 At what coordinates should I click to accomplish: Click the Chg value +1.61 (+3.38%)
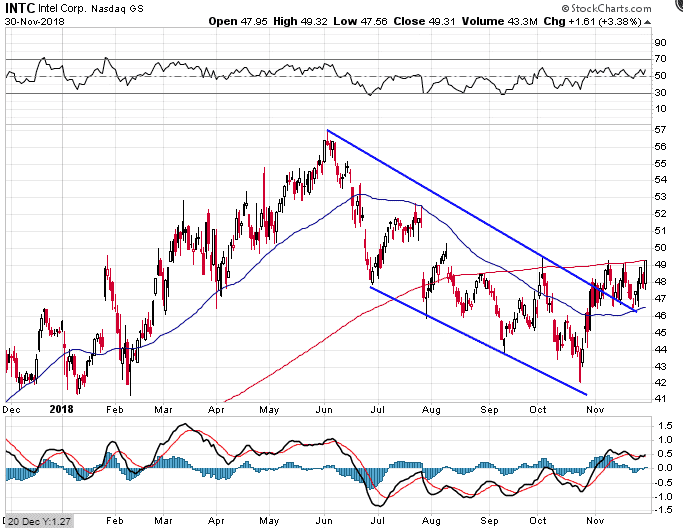pos(604,21)
